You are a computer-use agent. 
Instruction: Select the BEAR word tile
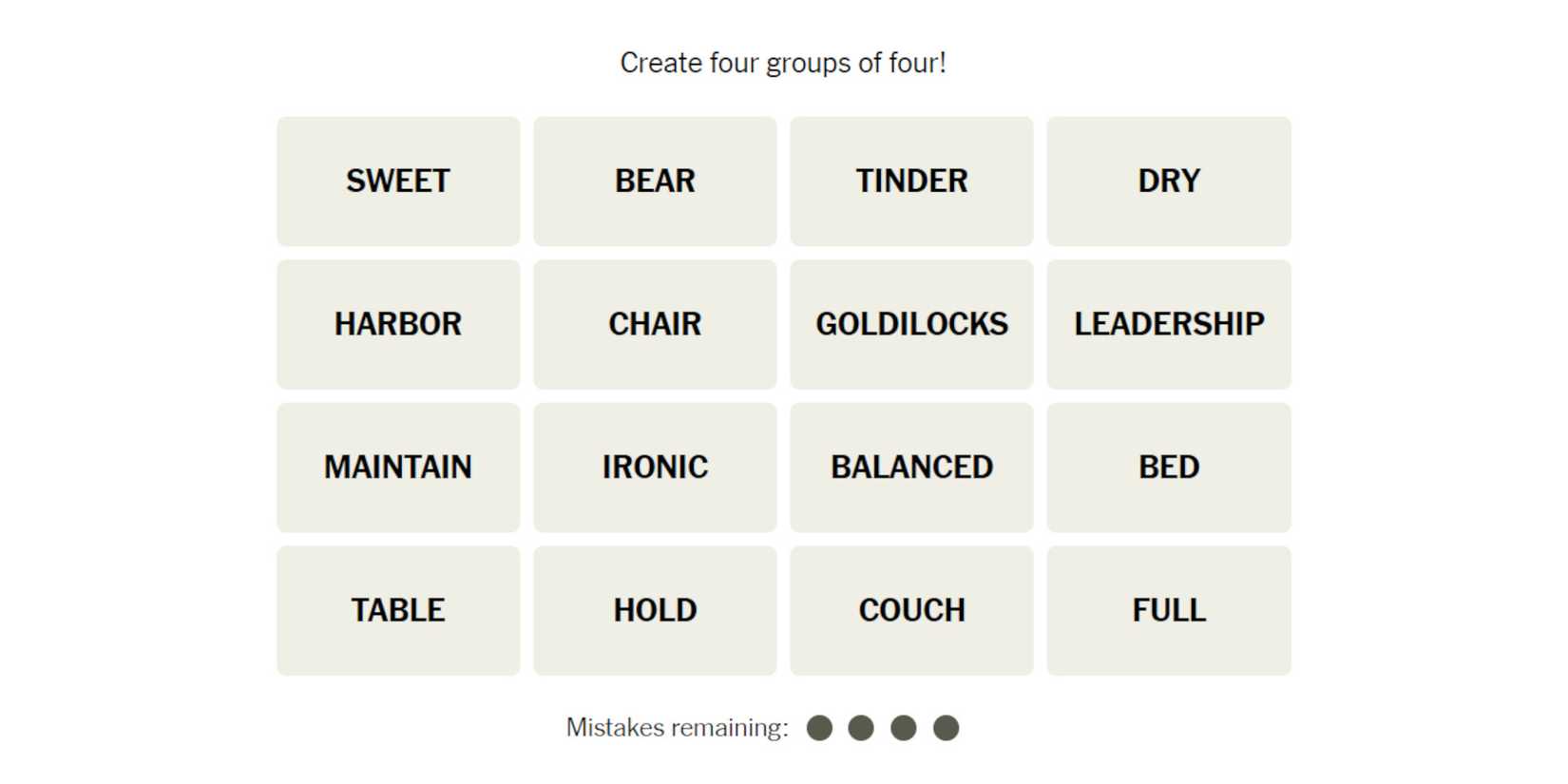[x=655, y=182]
